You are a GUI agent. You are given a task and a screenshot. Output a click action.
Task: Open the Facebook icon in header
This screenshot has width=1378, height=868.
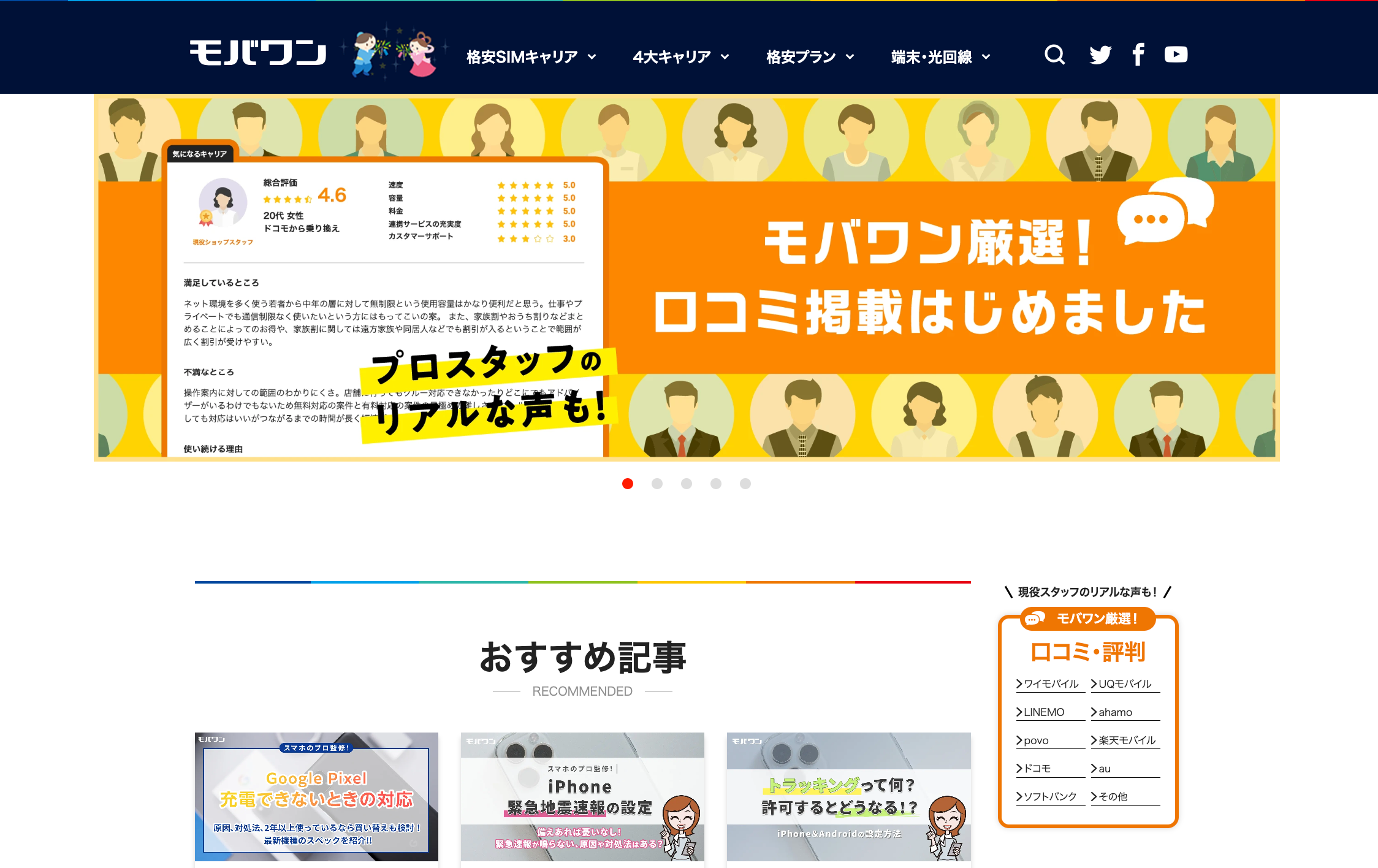click(1138, 55)
